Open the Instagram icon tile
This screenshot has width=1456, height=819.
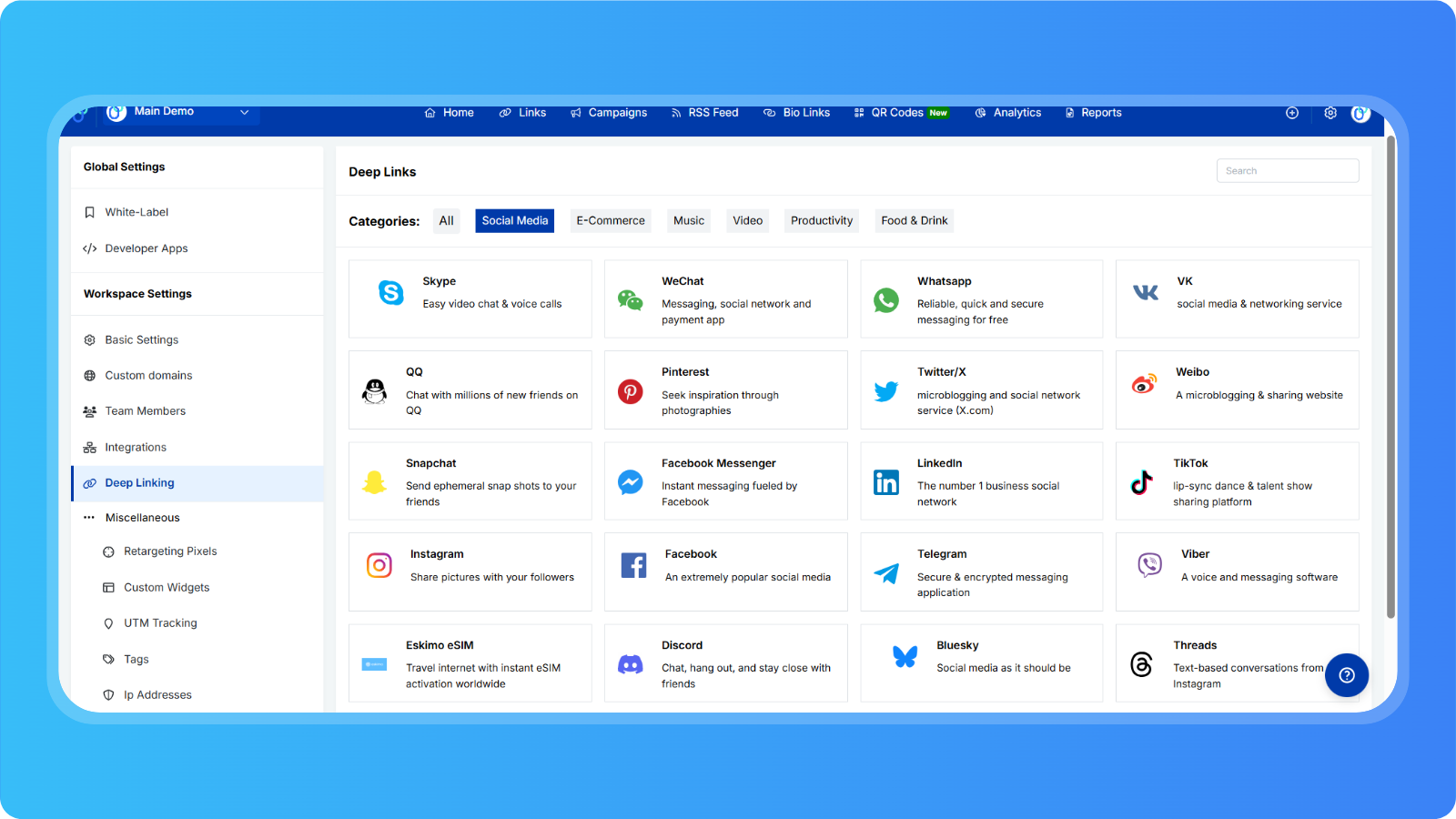[379, 565]
